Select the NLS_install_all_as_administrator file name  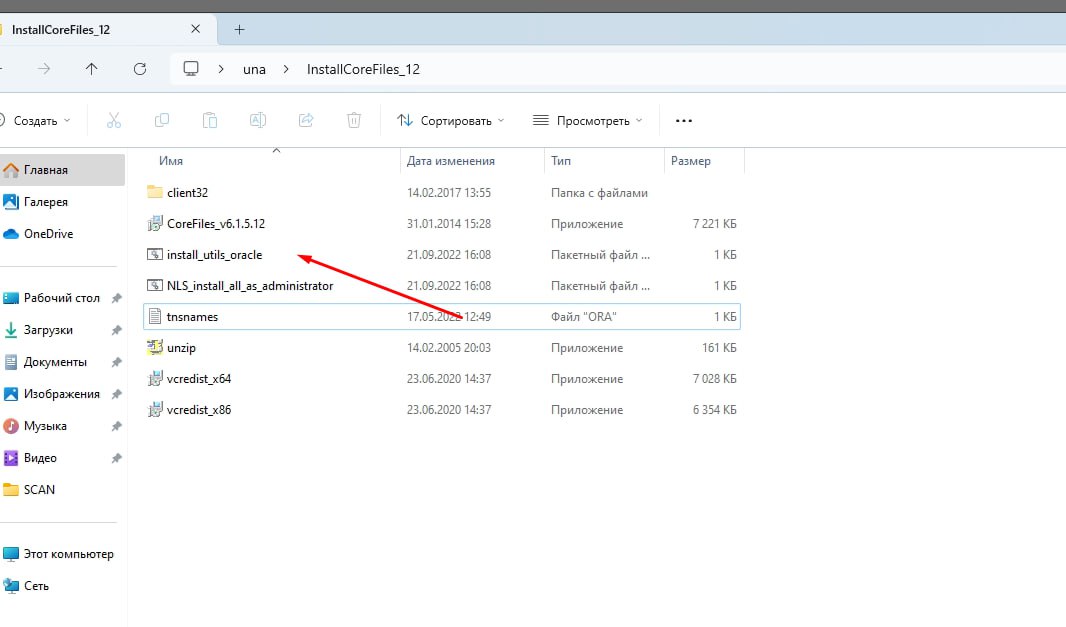[x=250, y=286]
